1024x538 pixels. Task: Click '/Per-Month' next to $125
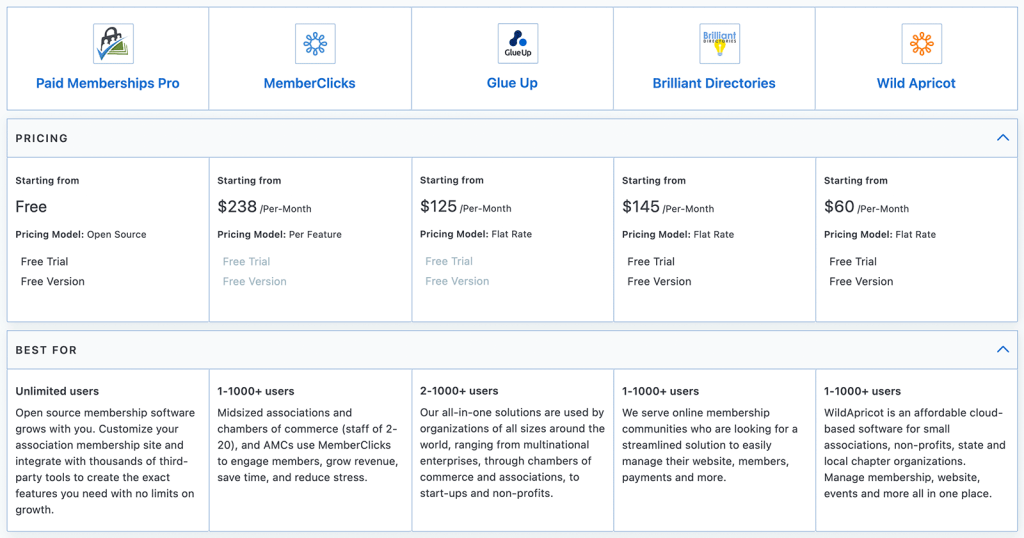click(486, 208)
